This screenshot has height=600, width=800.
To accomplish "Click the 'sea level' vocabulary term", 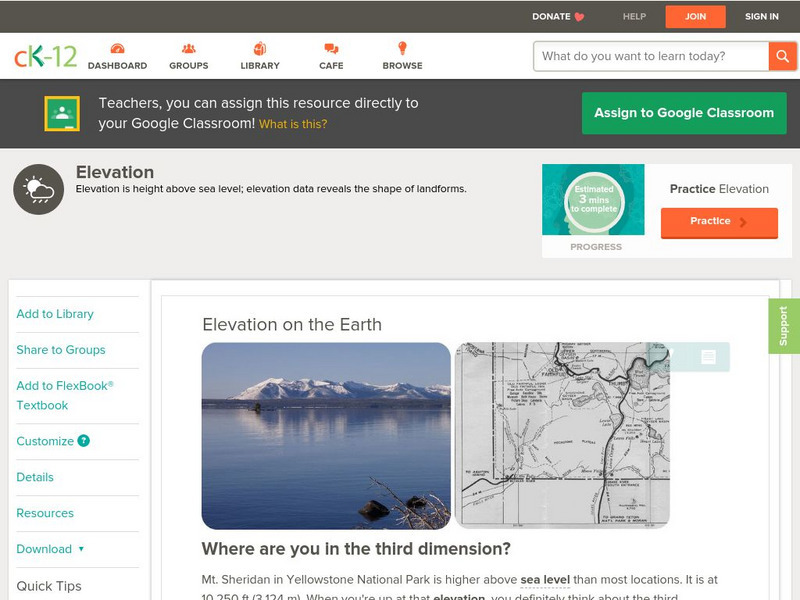I will tap(545, 580).
